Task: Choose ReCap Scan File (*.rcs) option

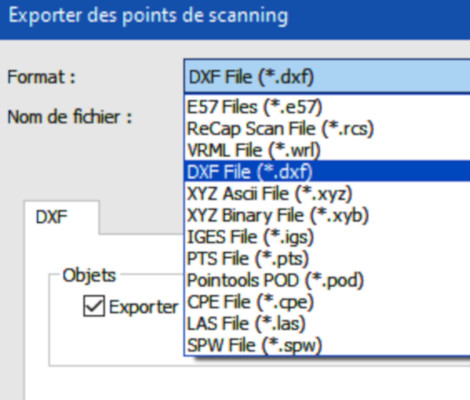Action: coord(327,128)
